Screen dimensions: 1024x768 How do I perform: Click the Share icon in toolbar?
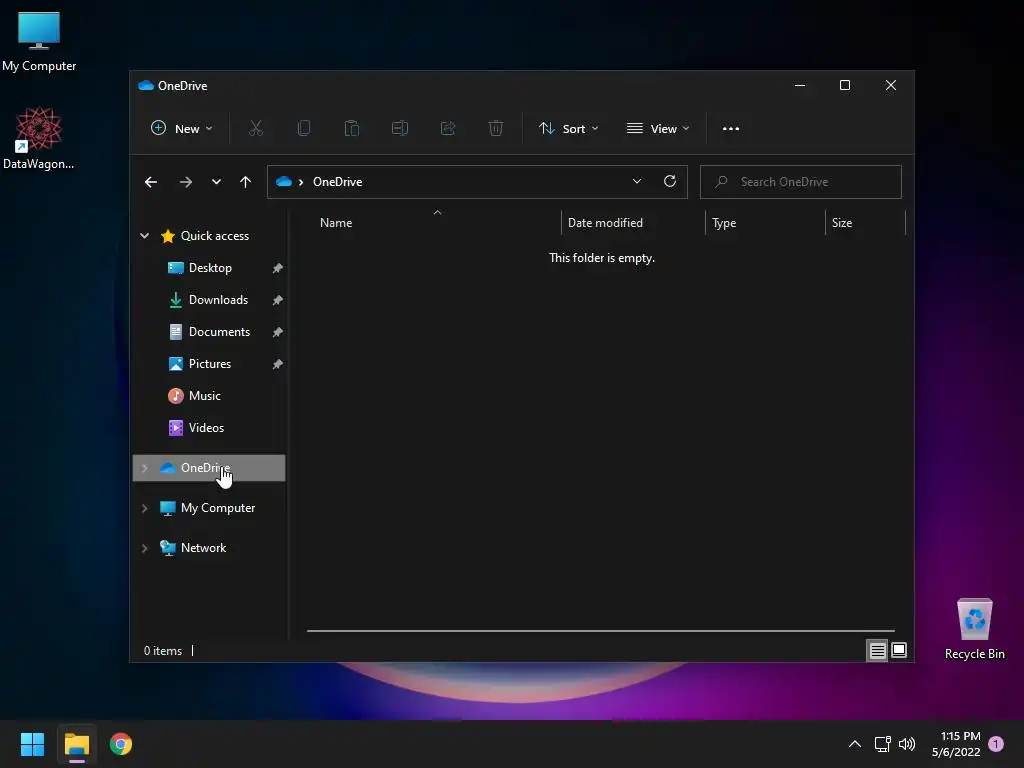coord(447,129)
